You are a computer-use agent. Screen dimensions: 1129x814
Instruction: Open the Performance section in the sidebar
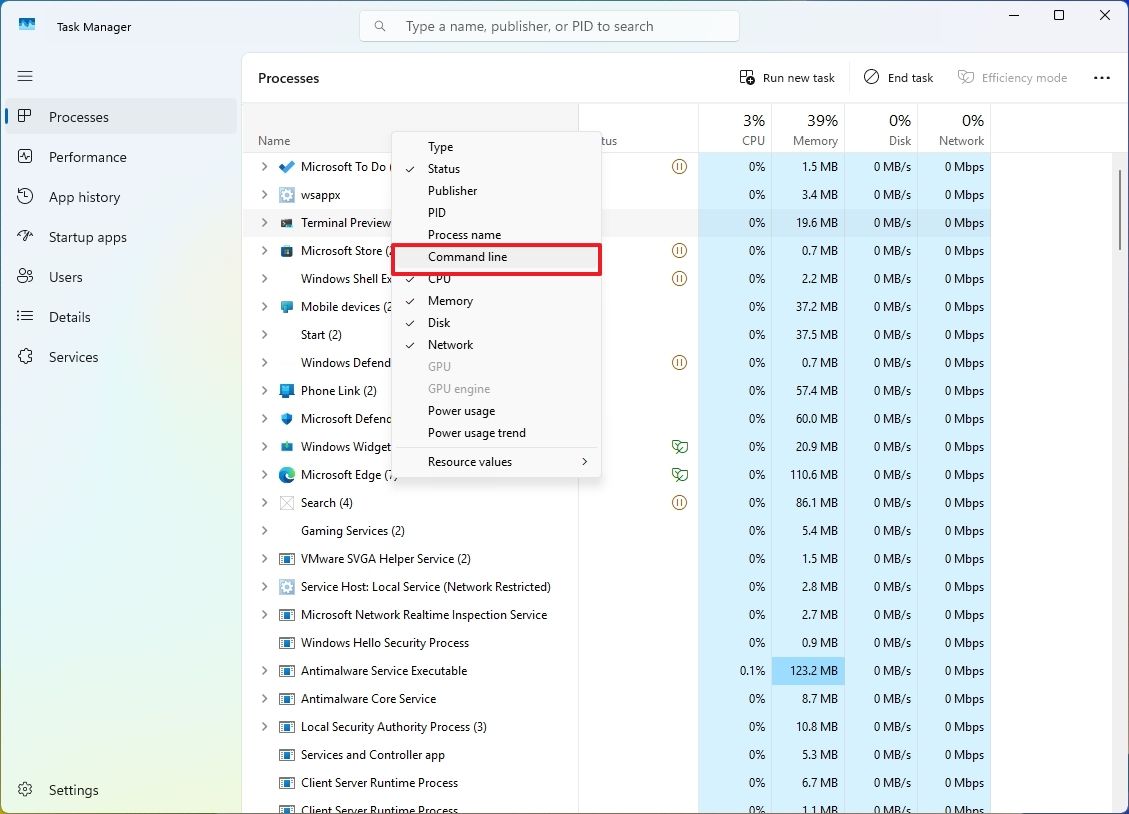click(x=87, y=157)
